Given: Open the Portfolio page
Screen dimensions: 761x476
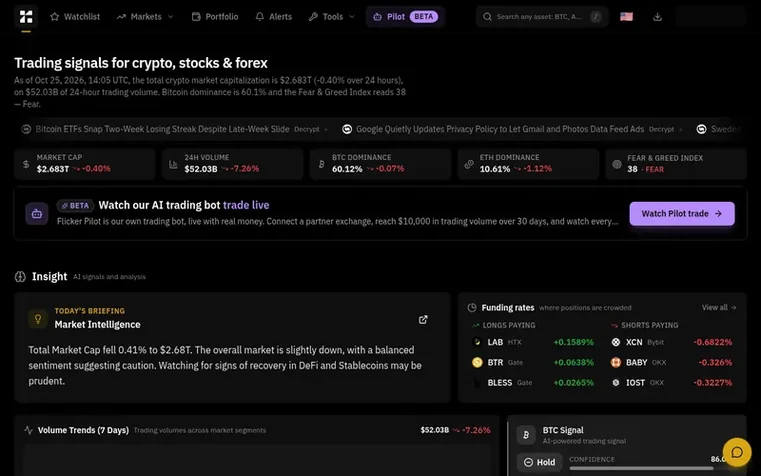Looking at the screenshot, I should click(215, 17).
